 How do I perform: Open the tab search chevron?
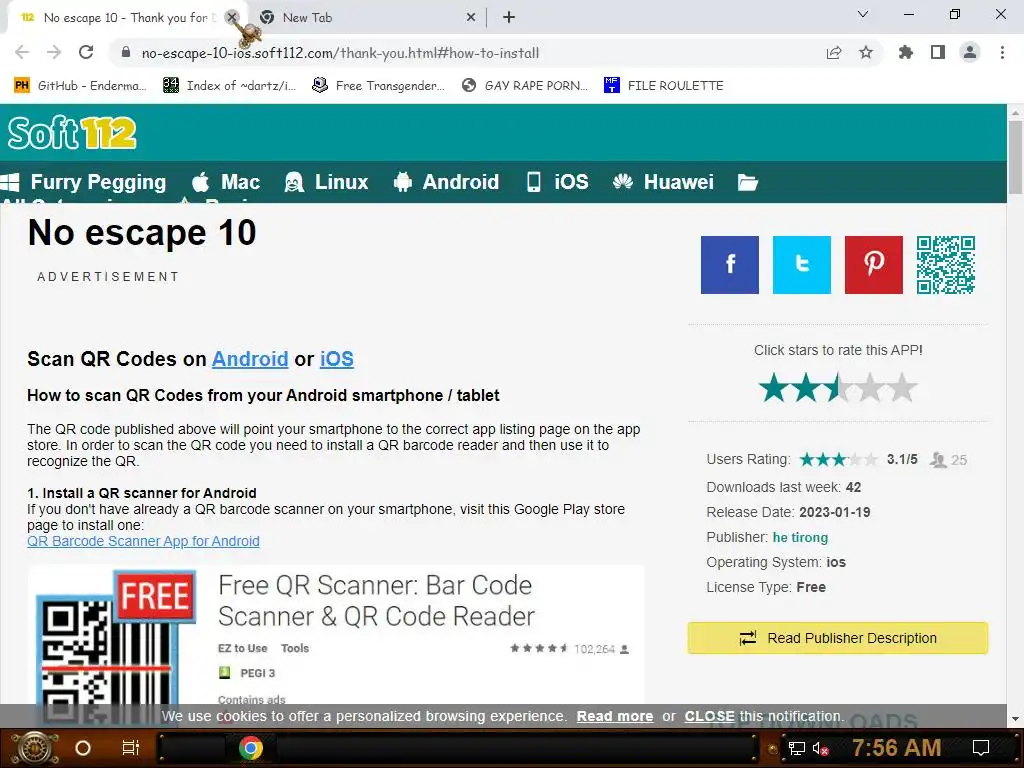tap(863, 14)
